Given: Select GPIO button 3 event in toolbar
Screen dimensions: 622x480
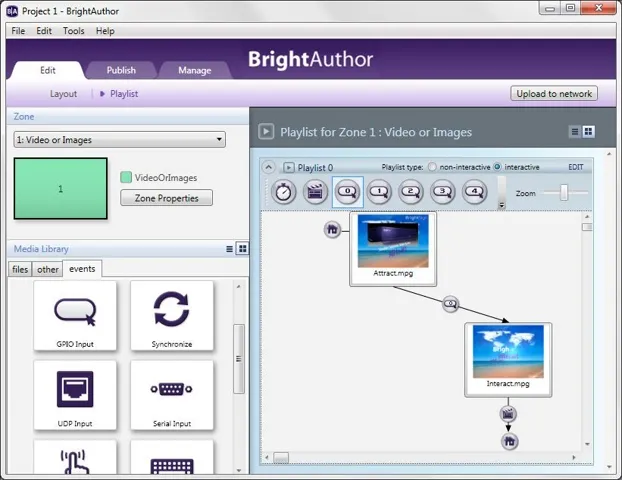Looking at the screenshot, I should (x=442, y=192).
